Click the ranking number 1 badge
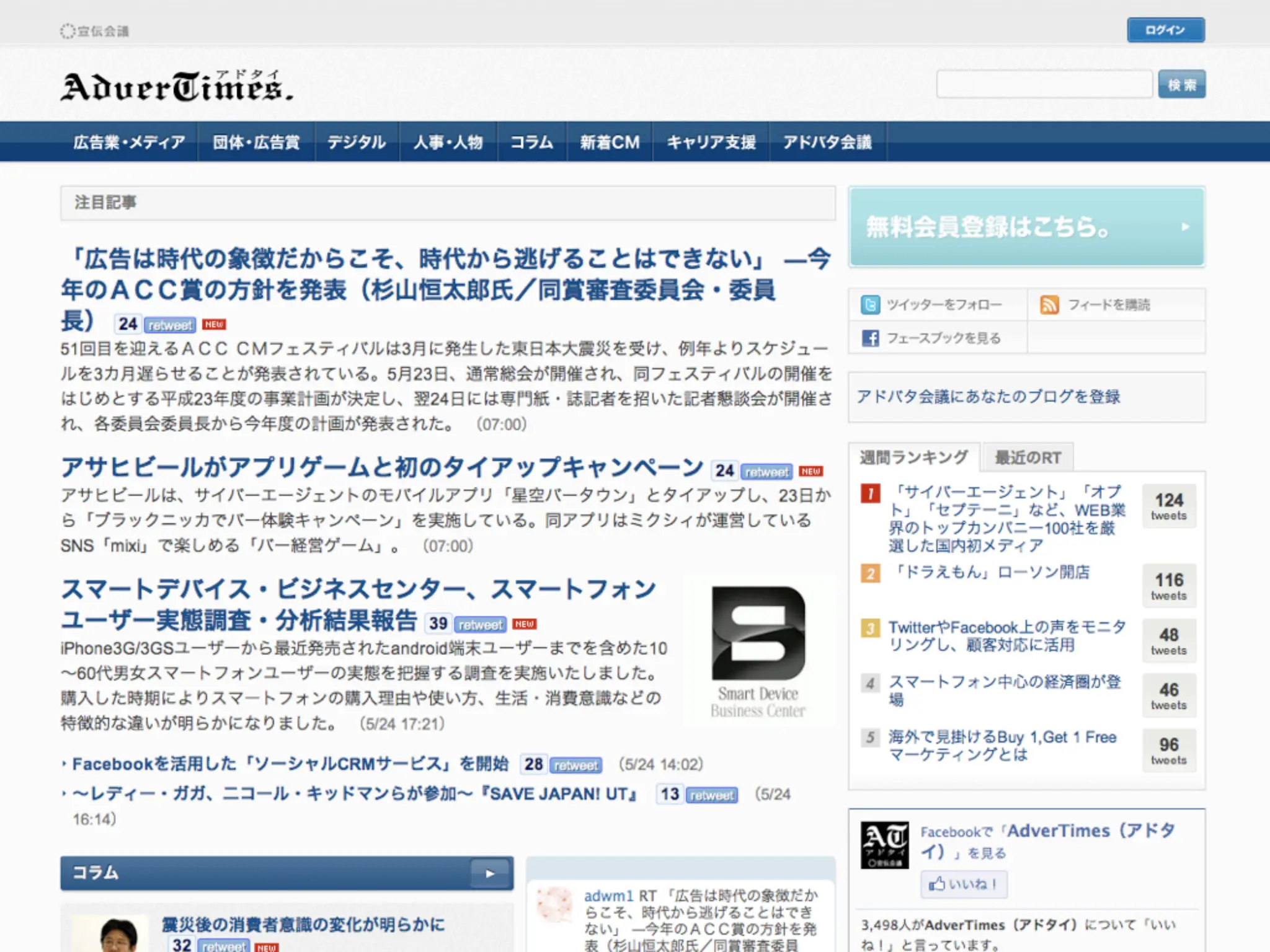Screen dimensions: 1270x952 [871, 493]
